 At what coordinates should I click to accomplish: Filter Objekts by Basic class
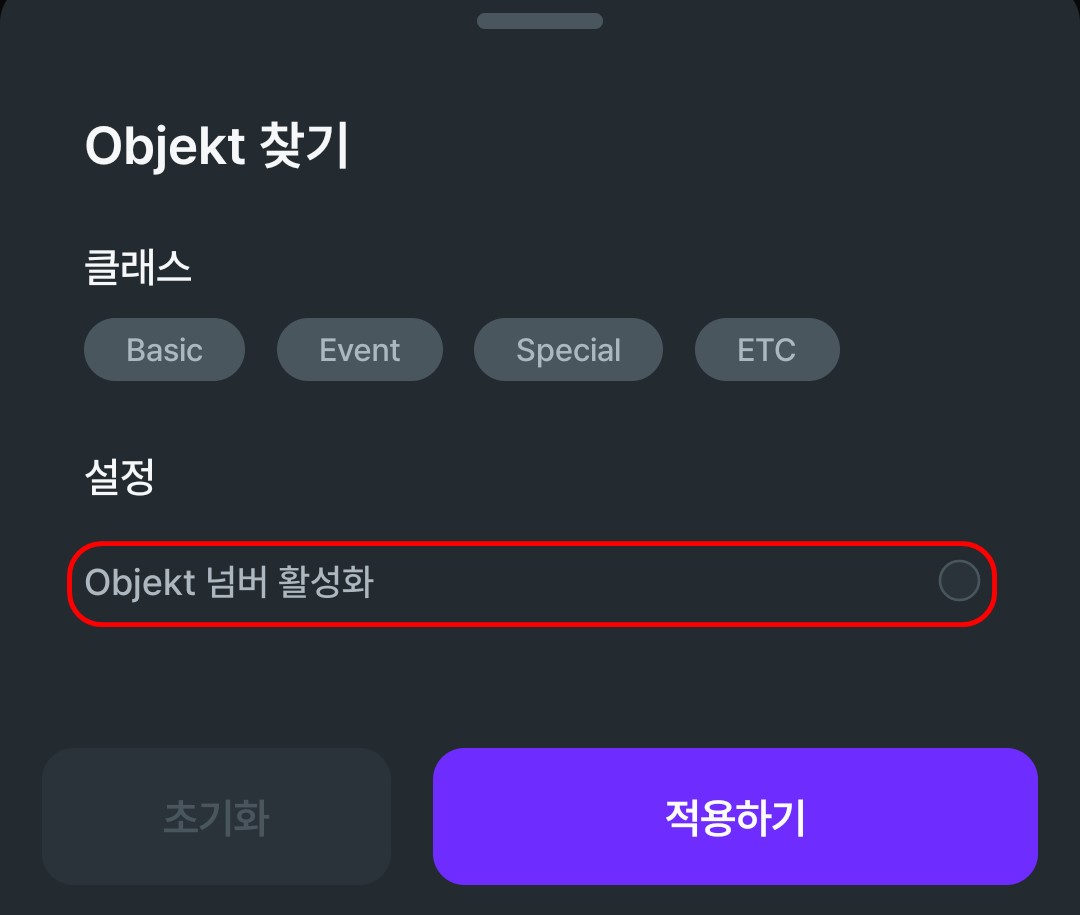(164, 350)
